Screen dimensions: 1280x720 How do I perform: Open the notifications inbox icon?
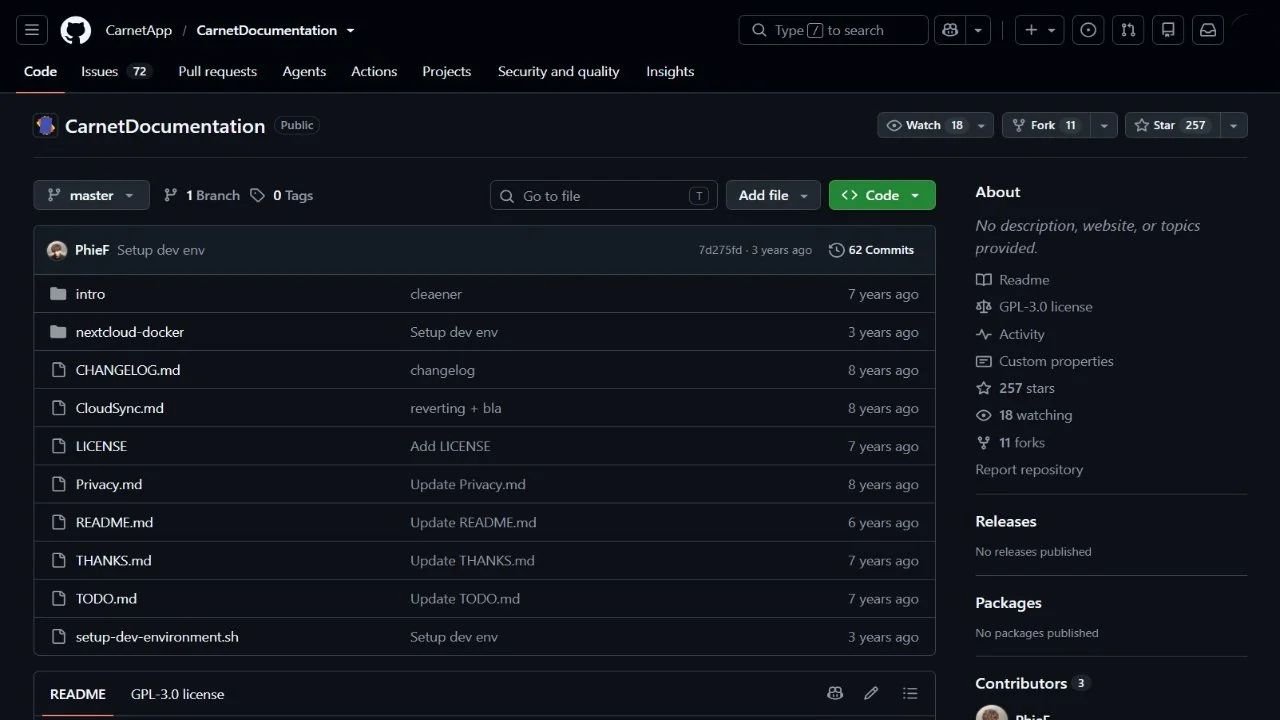click(x=1208, y=30)
